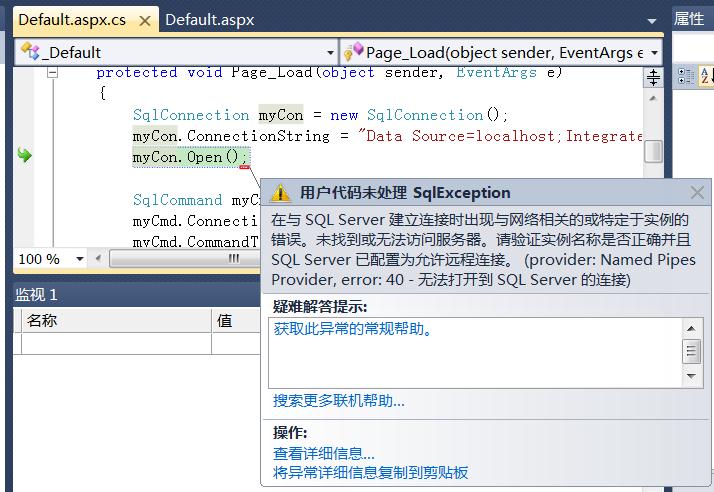
Task: Close the SqlException popup
Action: [x=697, y=193]
